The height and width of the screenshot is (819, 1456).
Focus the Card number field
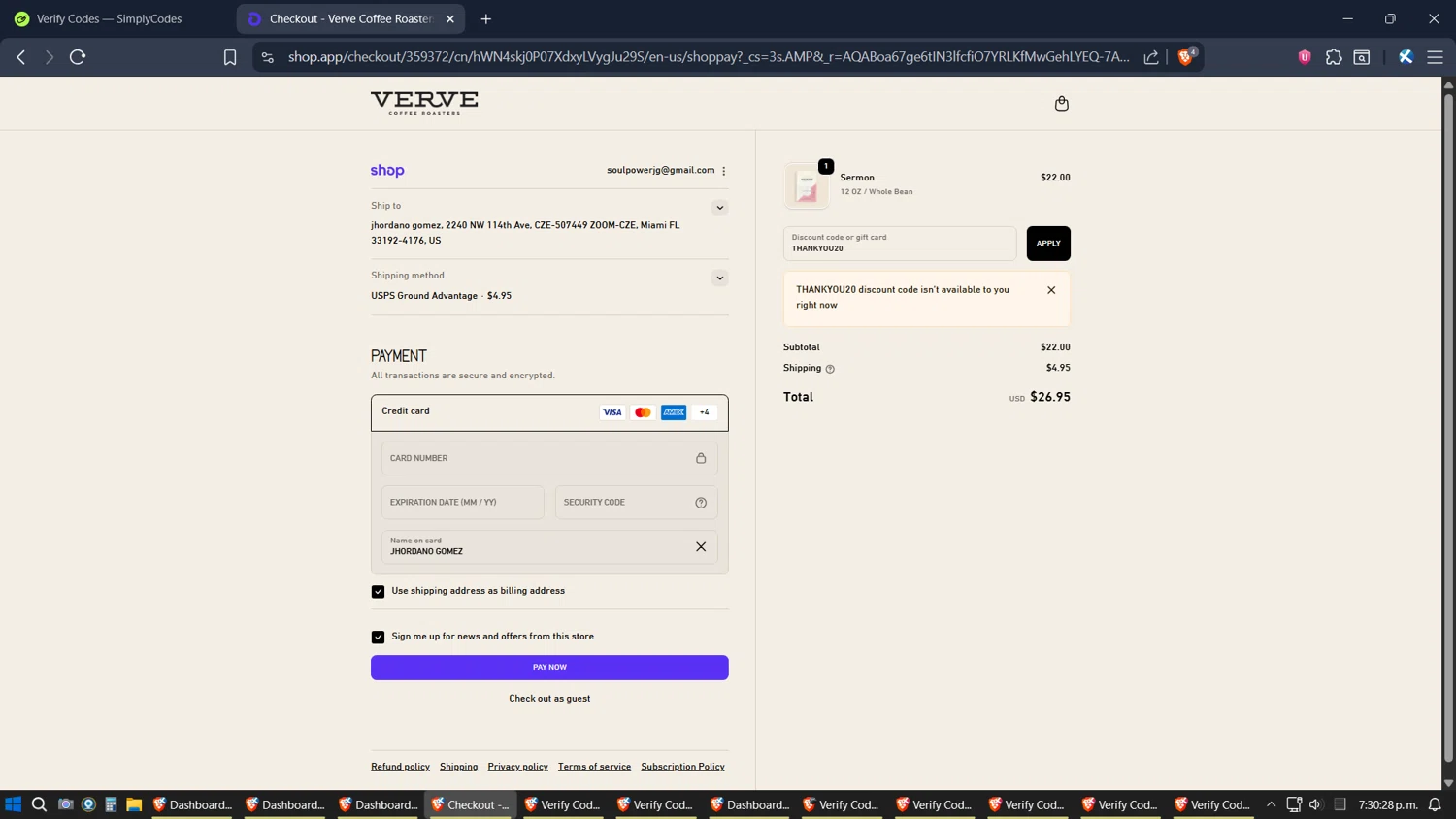pyautogui.click(x=549, y=458)
